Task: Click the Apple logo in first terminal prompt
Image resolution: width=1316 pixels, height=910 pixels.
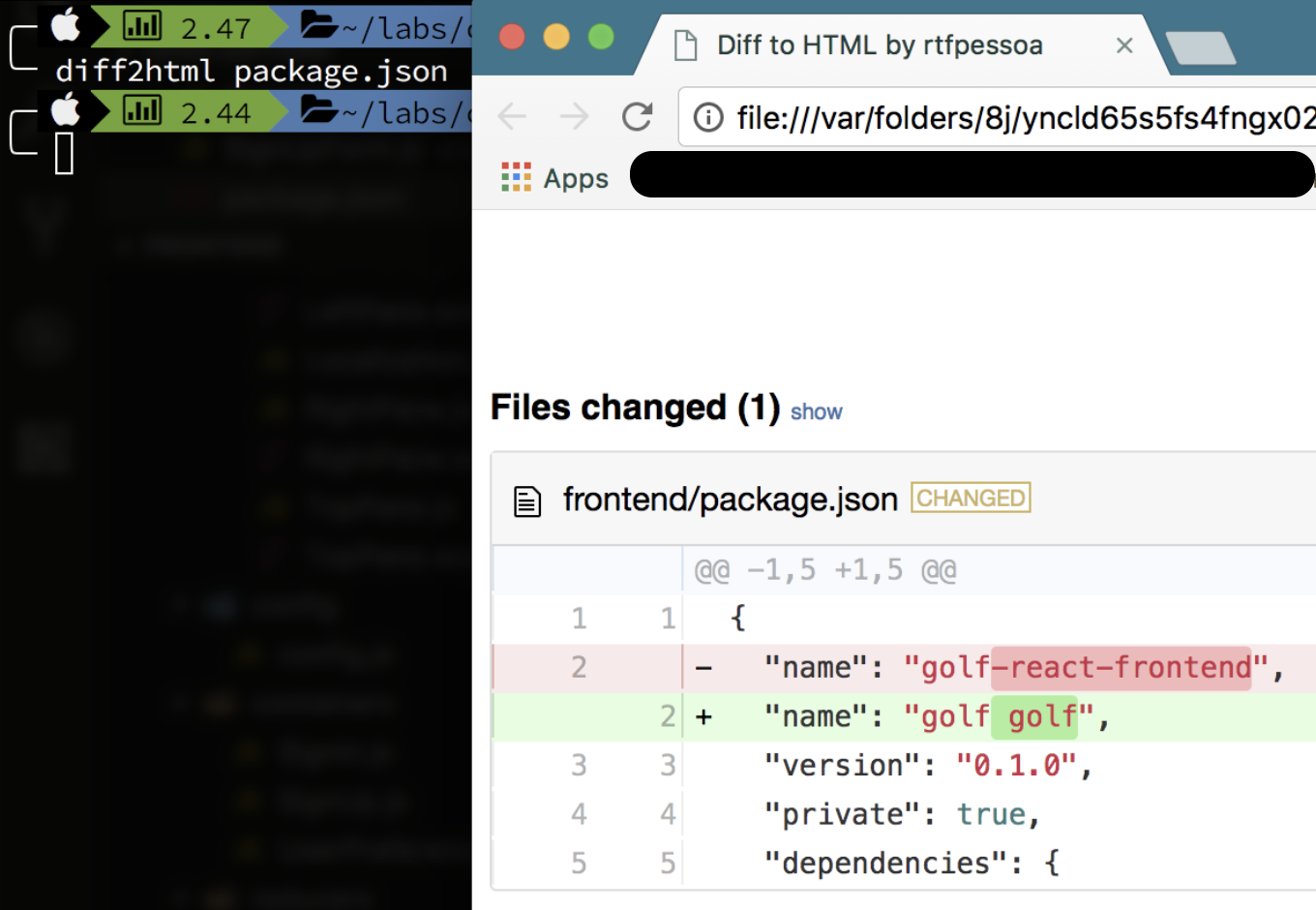Action: coord(66,25)
